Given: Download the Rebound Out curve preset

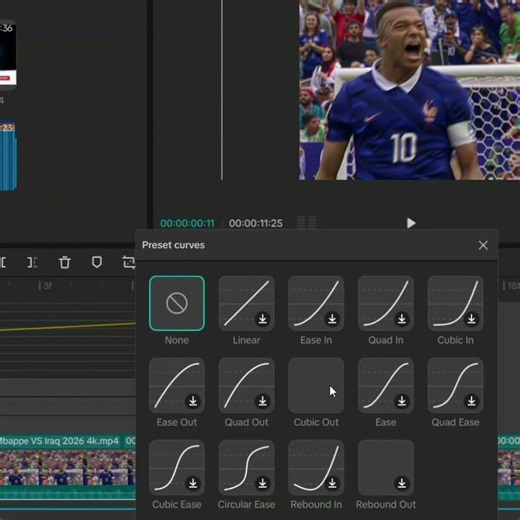Looking at the screenshot, I should pos(402,483).
